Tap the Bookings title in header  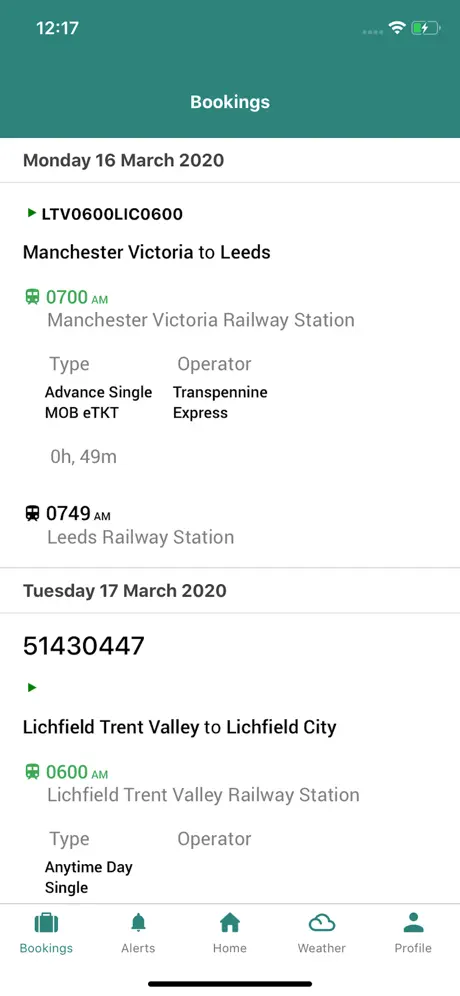pyautogui.click(x=230, y=102)
